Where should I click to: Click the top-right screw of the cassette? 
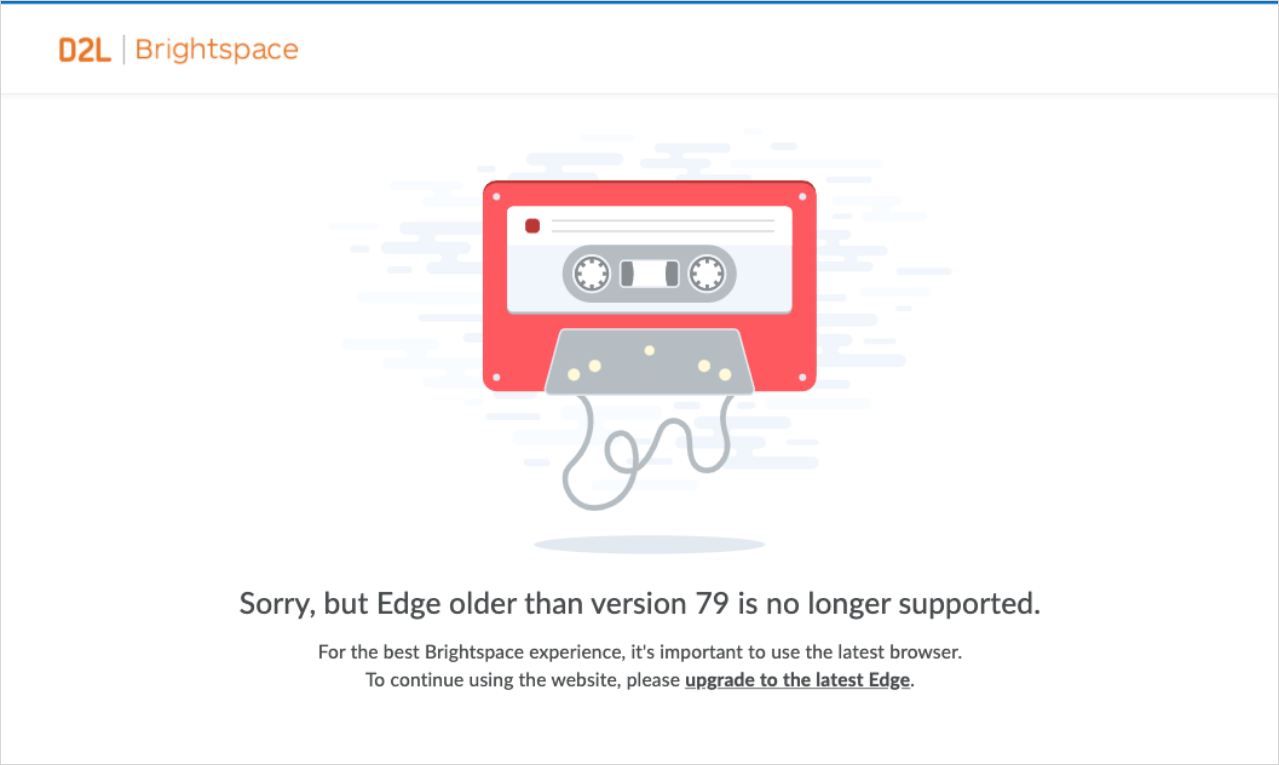point(802,196)
